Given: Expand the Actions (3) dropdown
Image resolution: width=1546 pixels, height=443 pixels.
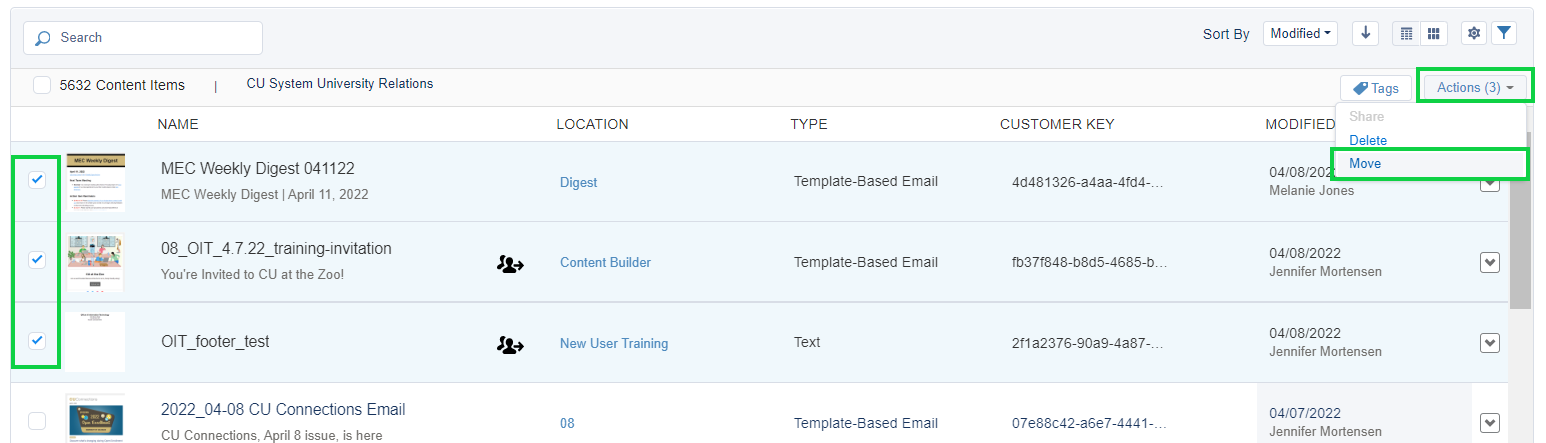Looking at the screenshot, I should pyautogui.click(x=1475, y=88).
